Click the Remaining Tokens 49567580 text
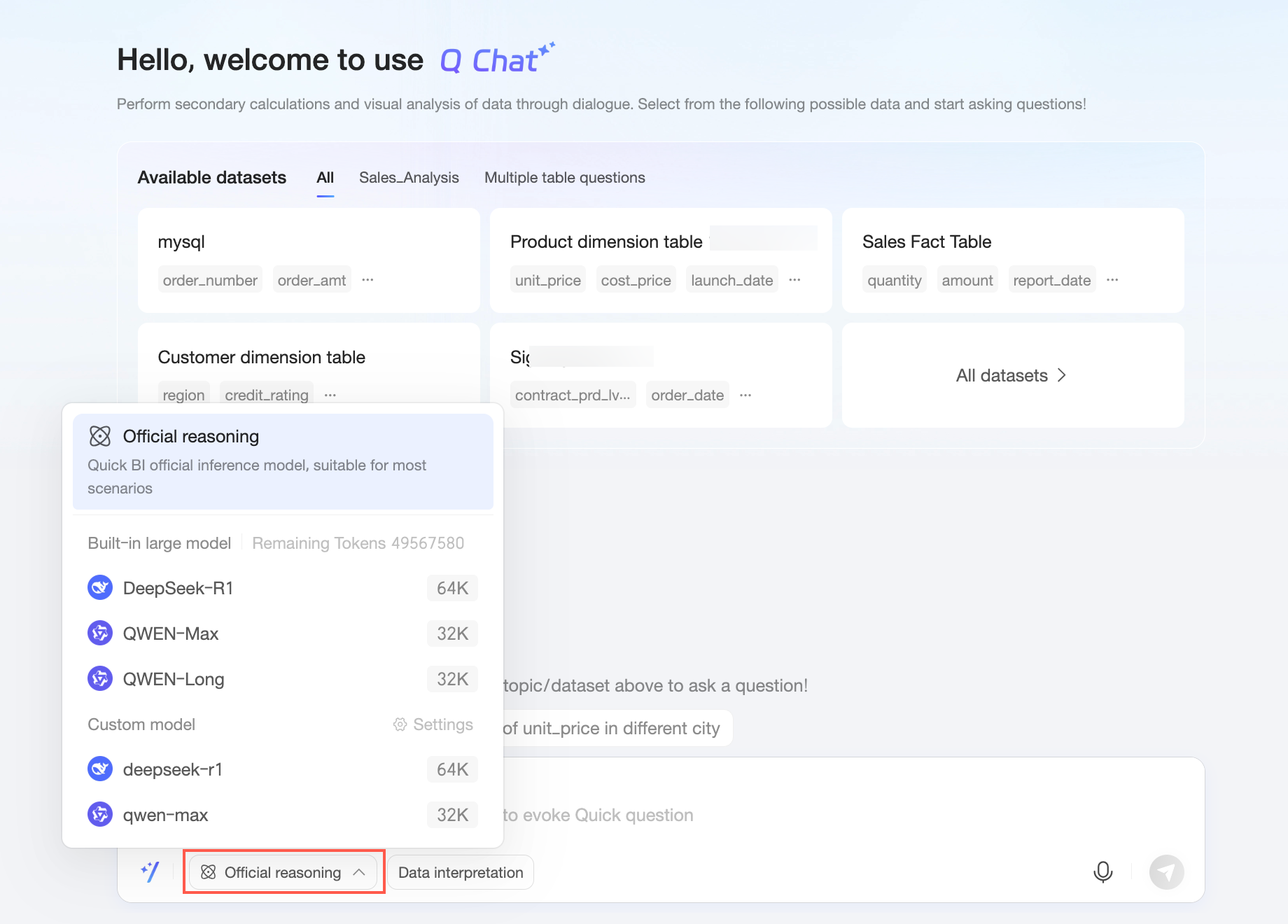 tap(358, 543)
